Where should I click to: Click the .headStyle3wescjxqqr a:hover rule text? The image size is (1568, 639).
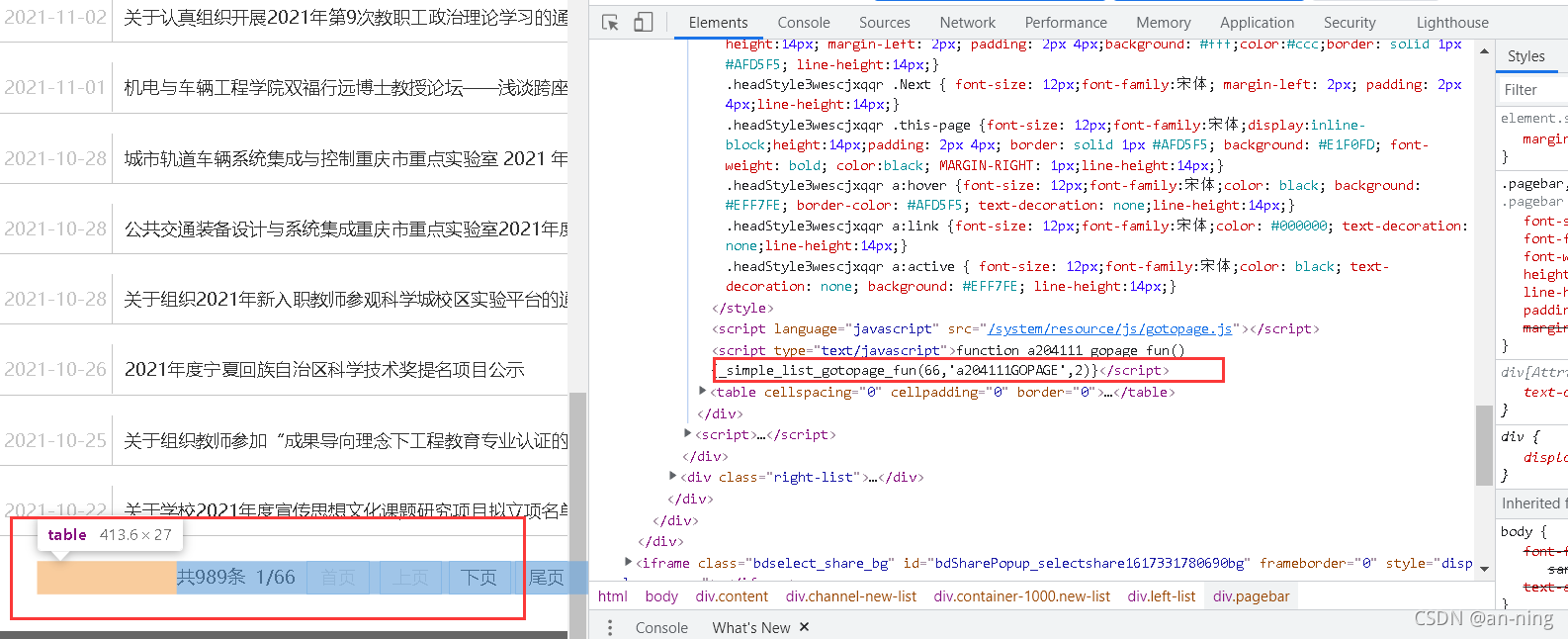pyautogui.click(x=1073, y=195)
